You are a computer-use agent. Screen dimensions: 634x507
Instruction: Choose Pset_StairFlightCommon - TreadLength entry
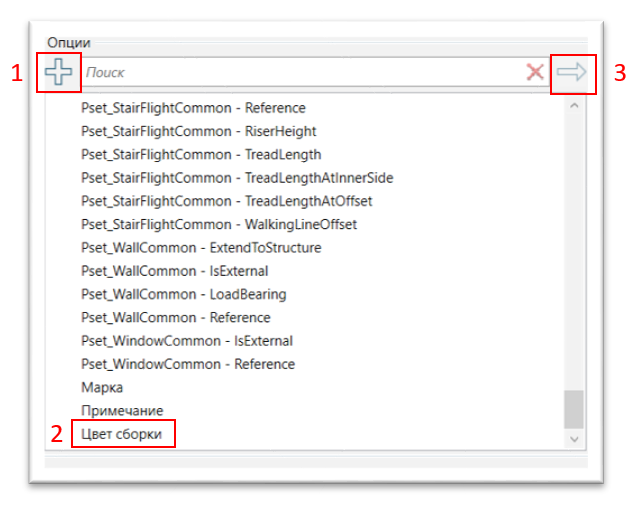[201, 154]
